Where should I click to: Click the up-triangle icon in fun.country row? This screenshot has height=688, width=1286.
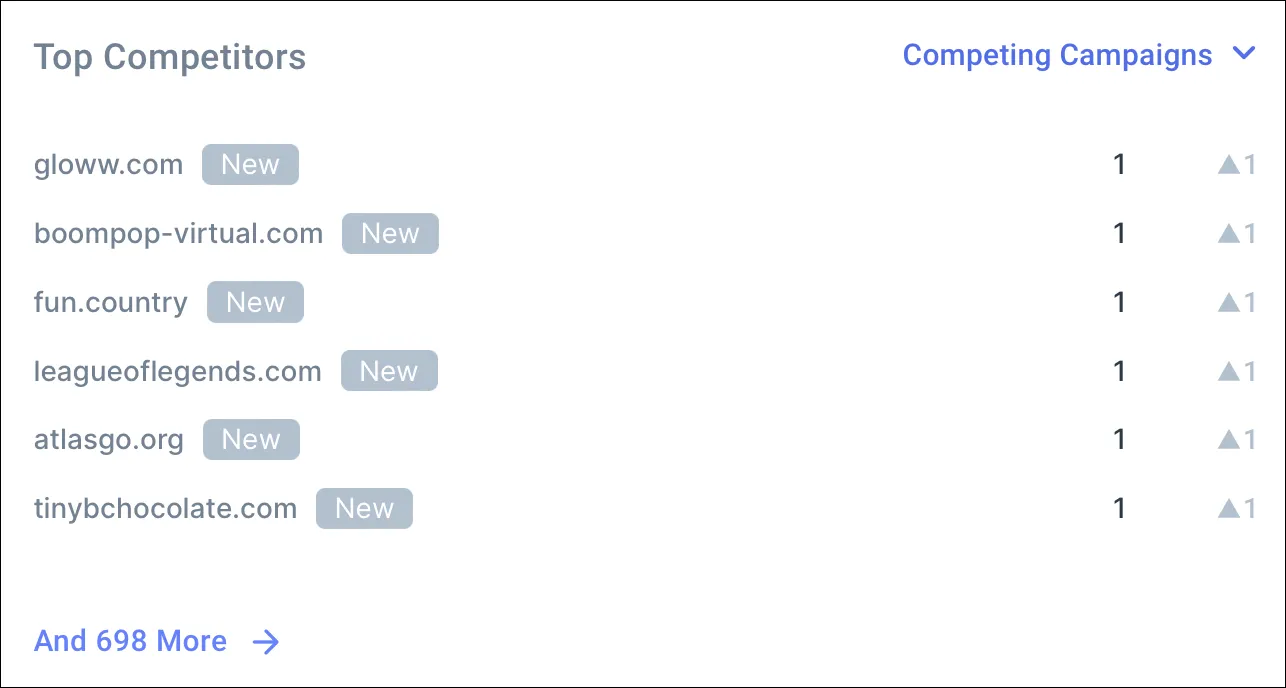(1229, 303)
